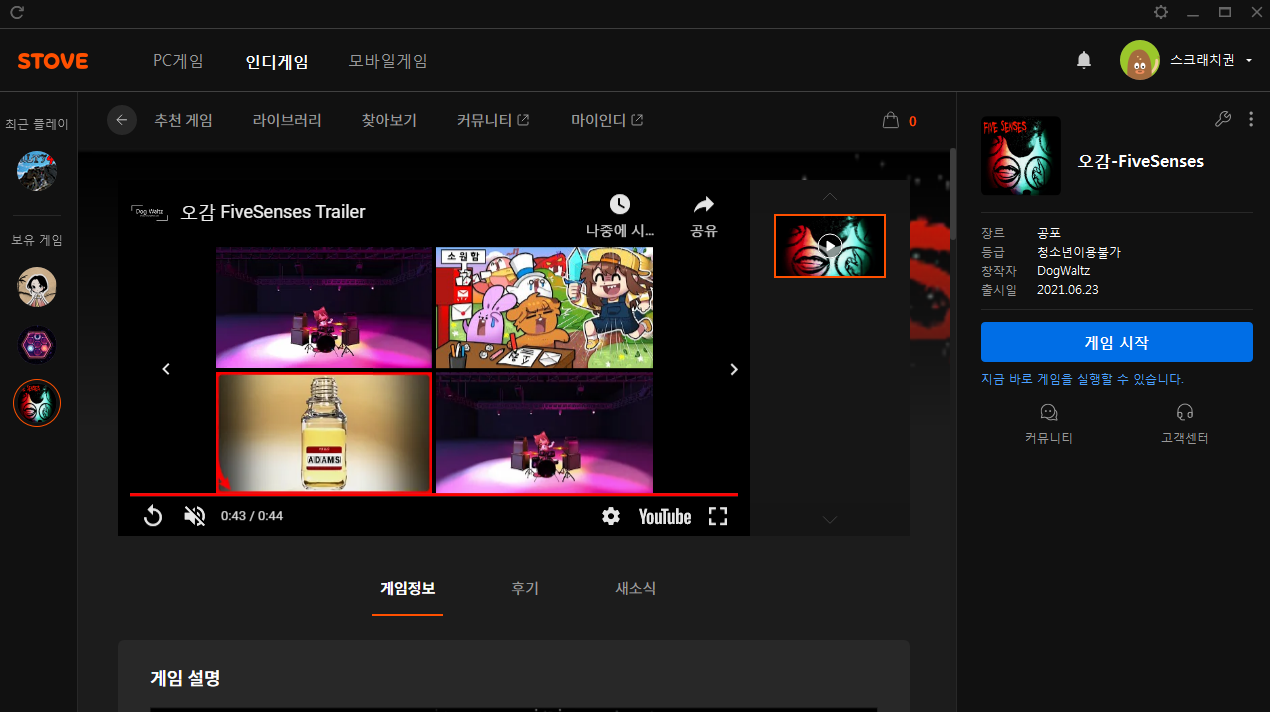The image size is (1270, 712).
Task: Open YouTube player settings gear
Action: pyautogui.click(x=610, y=516)
